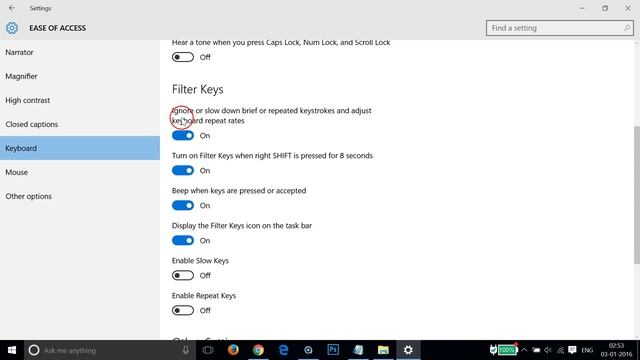Open Action Center notifications icon
The height and width of the screenshot is (360, 640).
[572, 350]
